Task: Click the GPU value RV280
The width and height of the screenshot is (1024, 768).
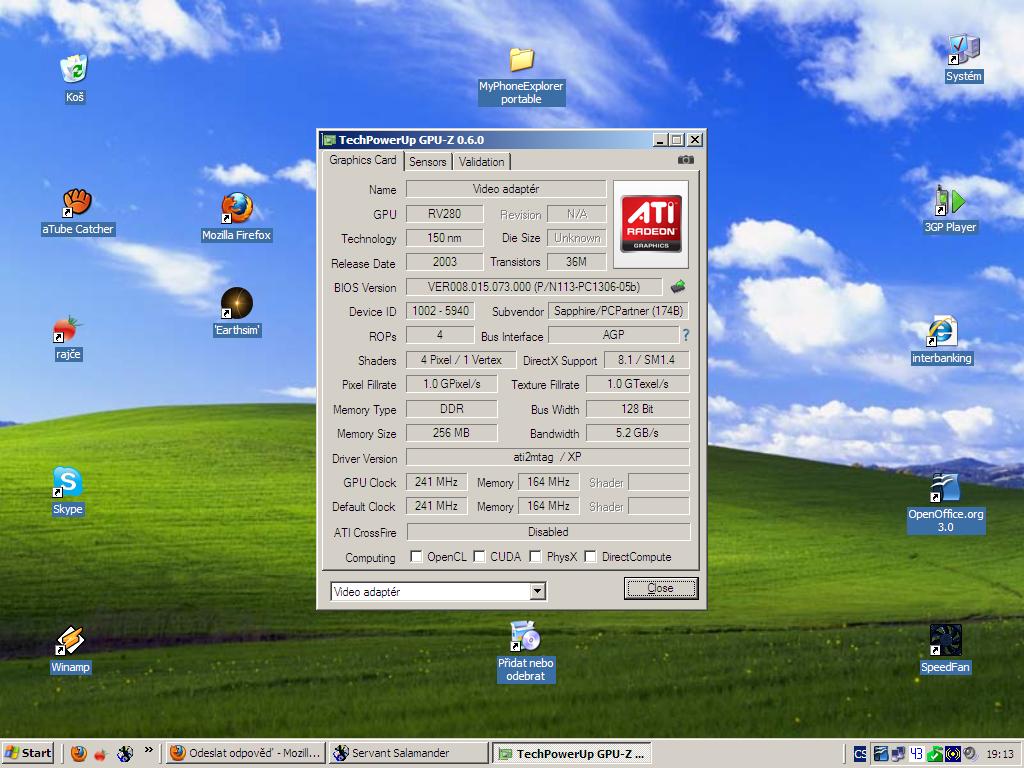Action: (x=445, y=214)
